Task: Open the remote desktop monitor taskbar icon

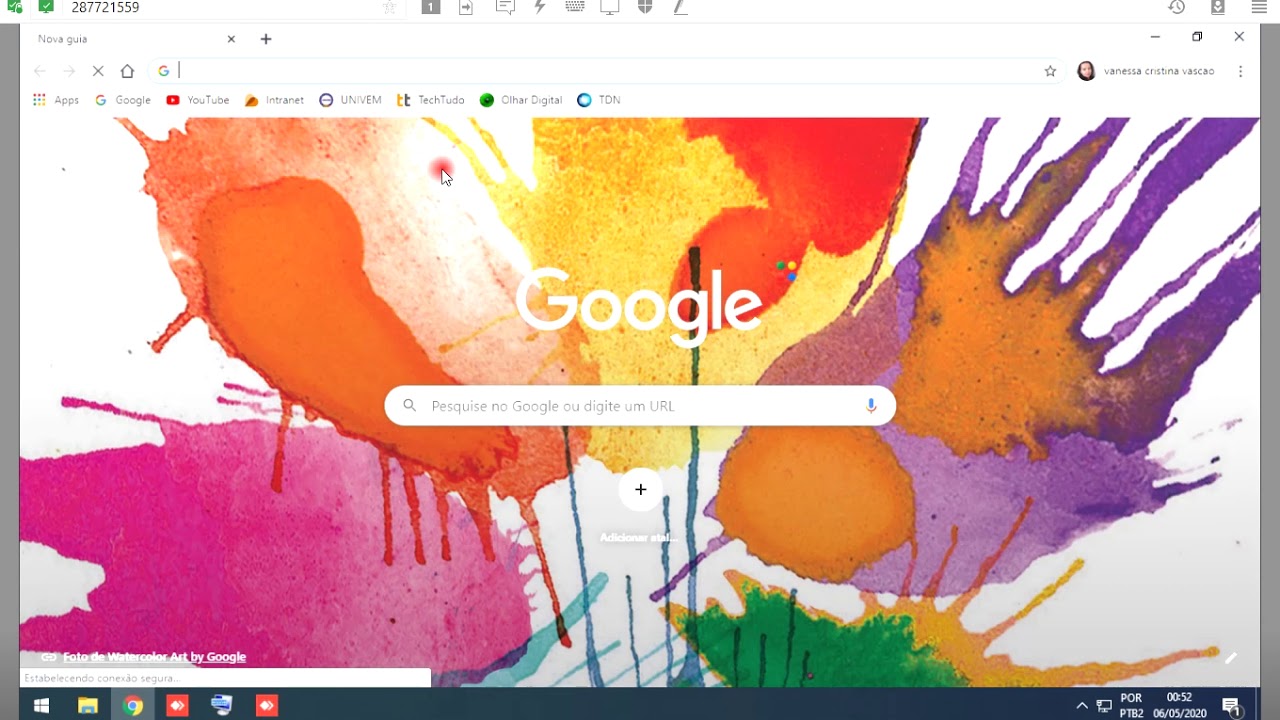Action: click(x=222, y=706)
